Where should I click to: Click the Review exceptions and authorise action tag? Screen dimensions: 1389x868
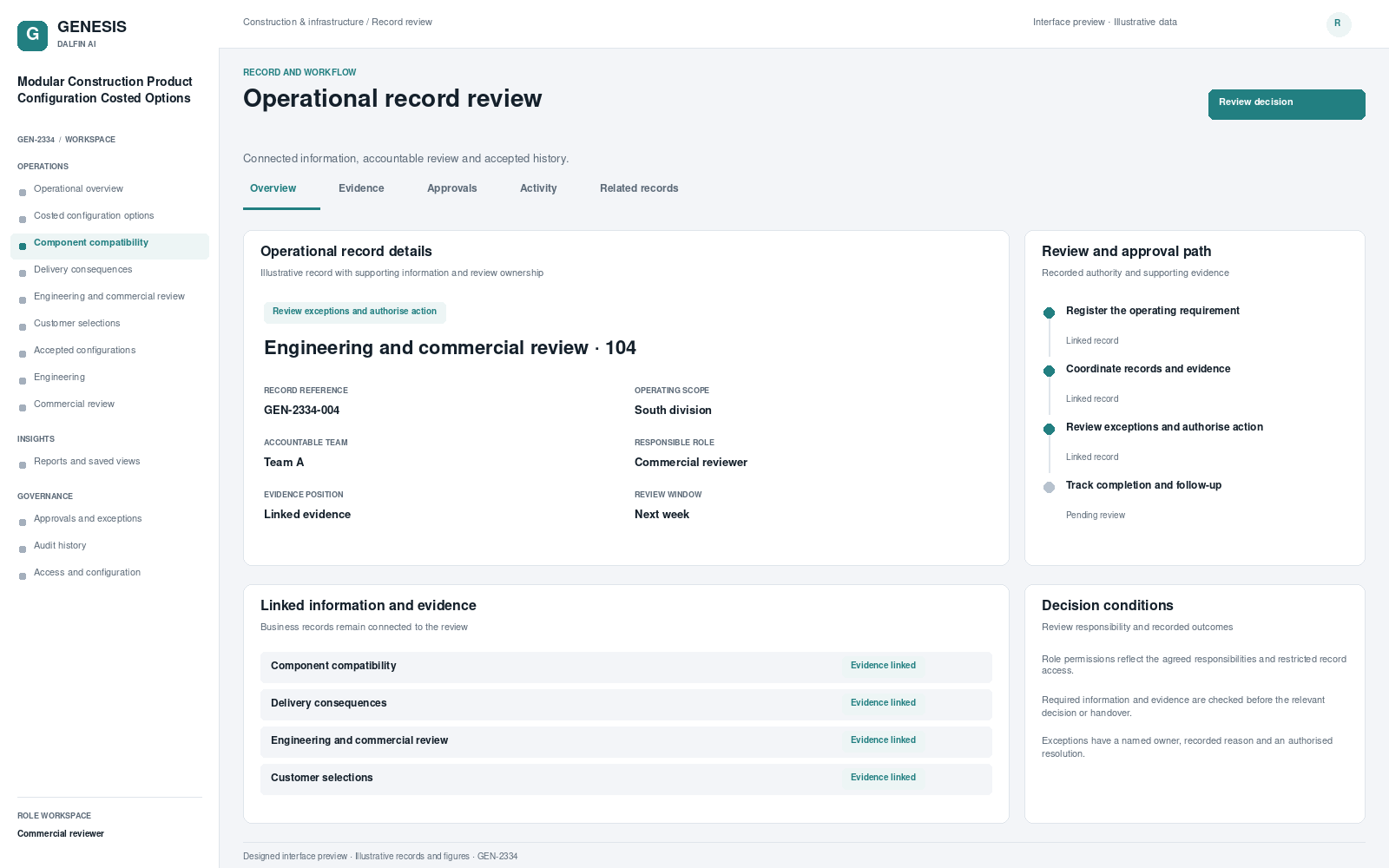click(354, 312)
